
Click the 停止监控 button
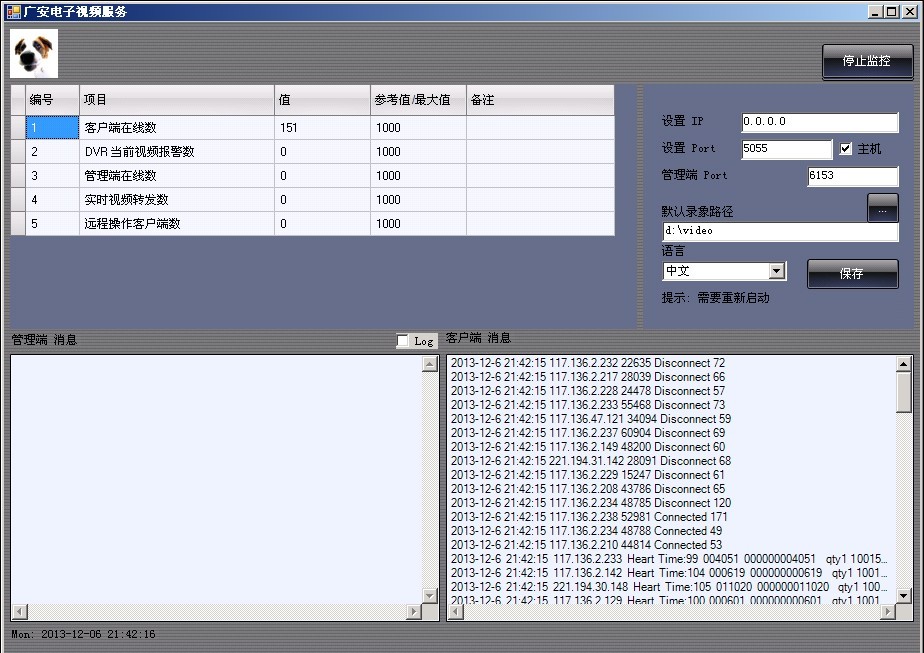point(866,61)
